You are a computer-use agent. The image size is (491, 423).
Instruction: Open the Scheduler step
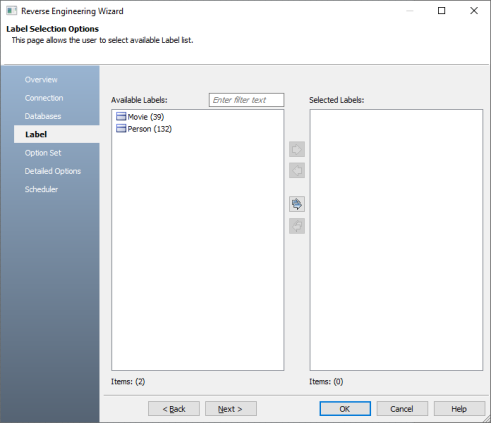pos(41,189)
